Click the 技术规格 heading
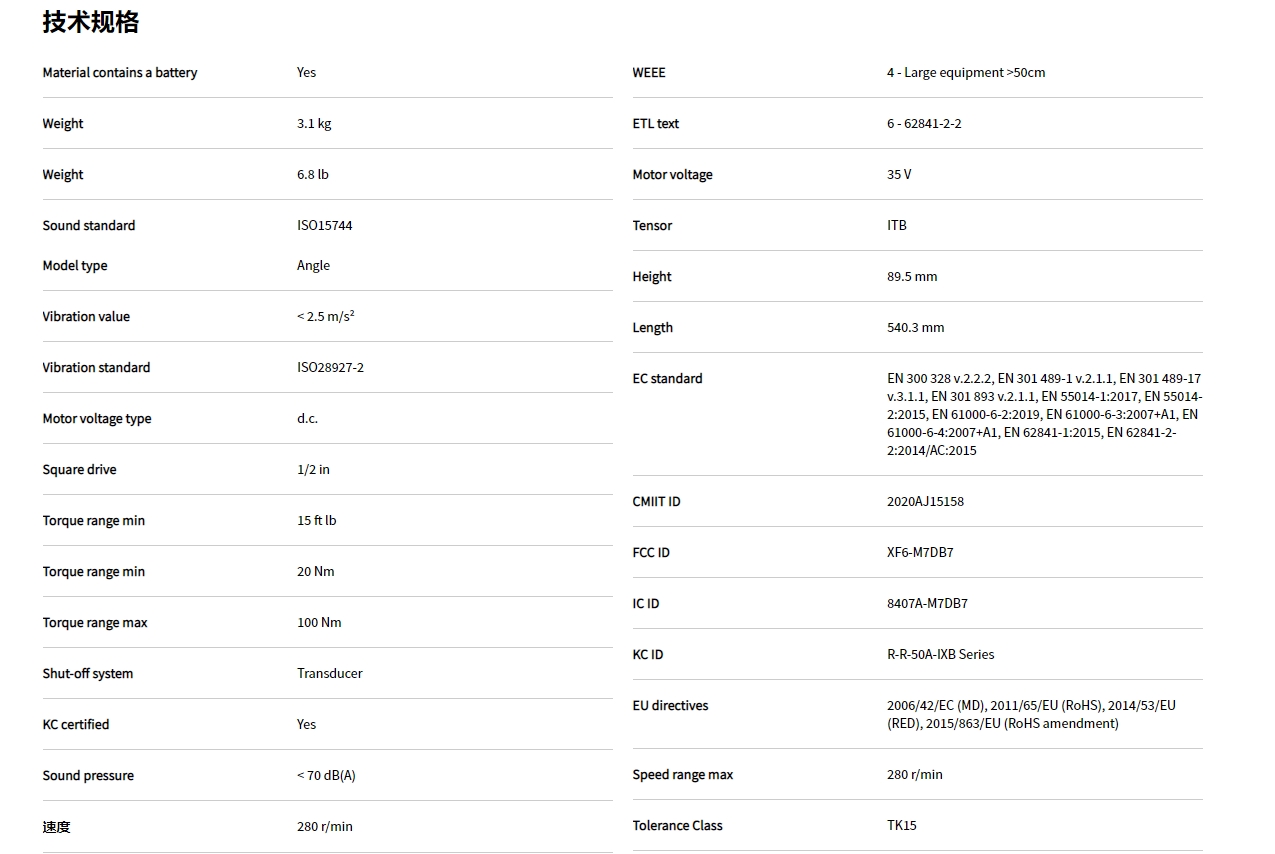The image size is (1275, 854). pyautogui.click(x=90, y=22)
